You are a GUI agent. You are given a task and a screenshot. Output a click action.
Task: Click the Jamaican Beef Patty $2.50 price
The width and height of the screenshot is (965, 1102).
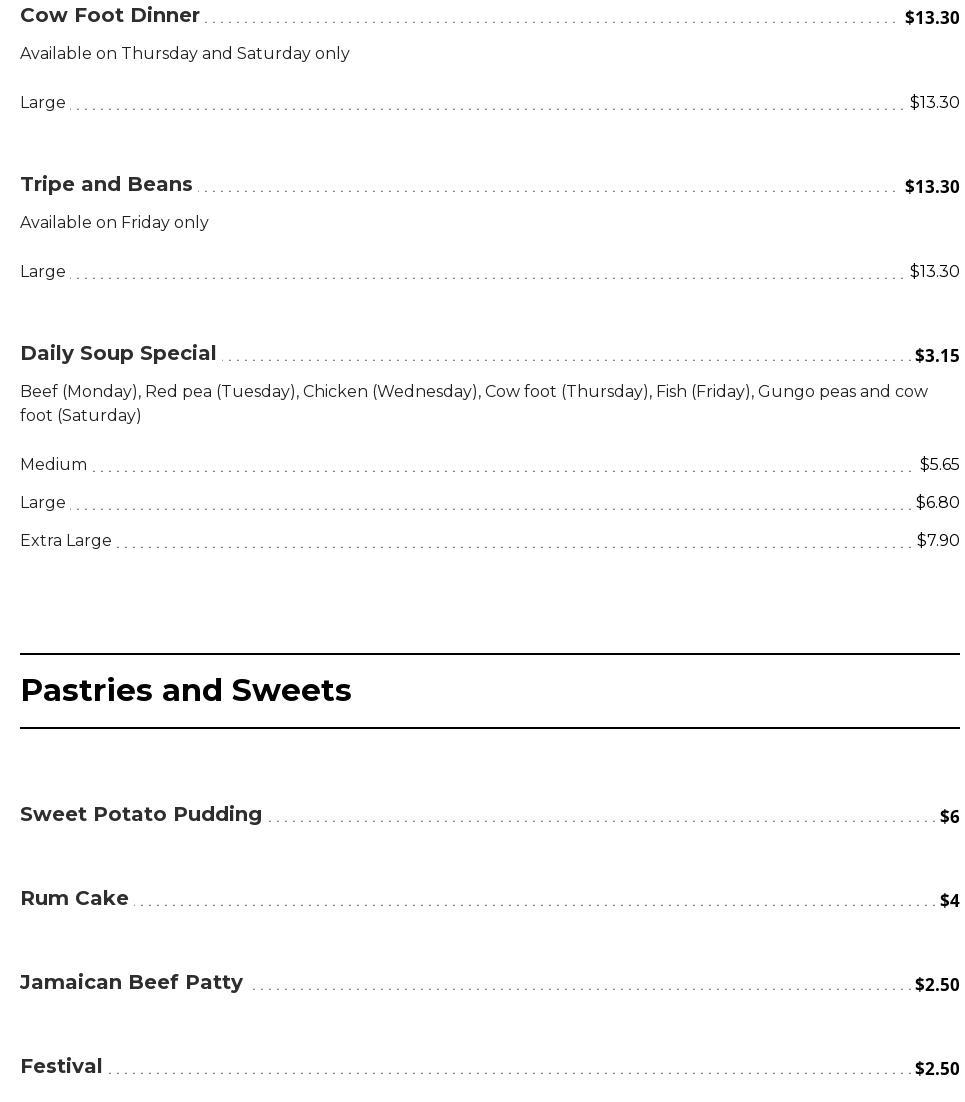[x=936, y=985]
